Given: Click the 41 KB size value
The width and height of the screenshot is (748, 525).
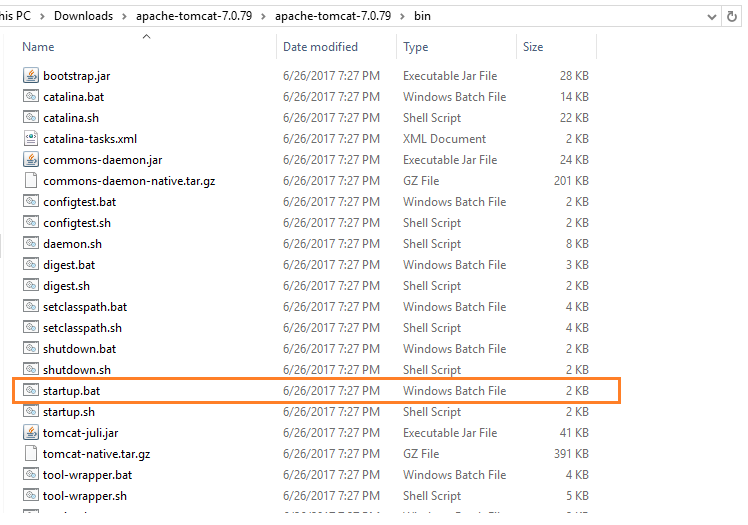Looking at the screenshot, I should 574,432.
